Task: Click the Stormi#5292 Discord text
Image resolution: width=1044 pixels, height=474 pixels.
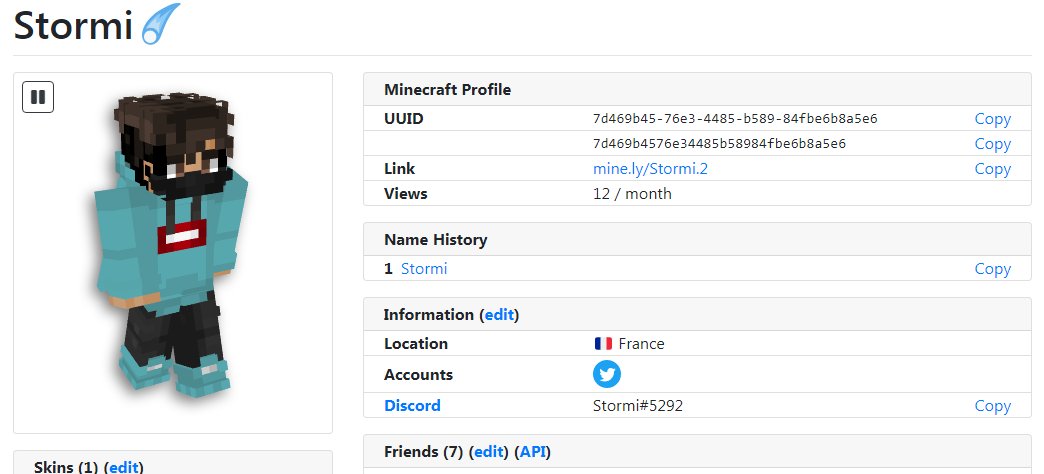Action: tap(638, 405)
